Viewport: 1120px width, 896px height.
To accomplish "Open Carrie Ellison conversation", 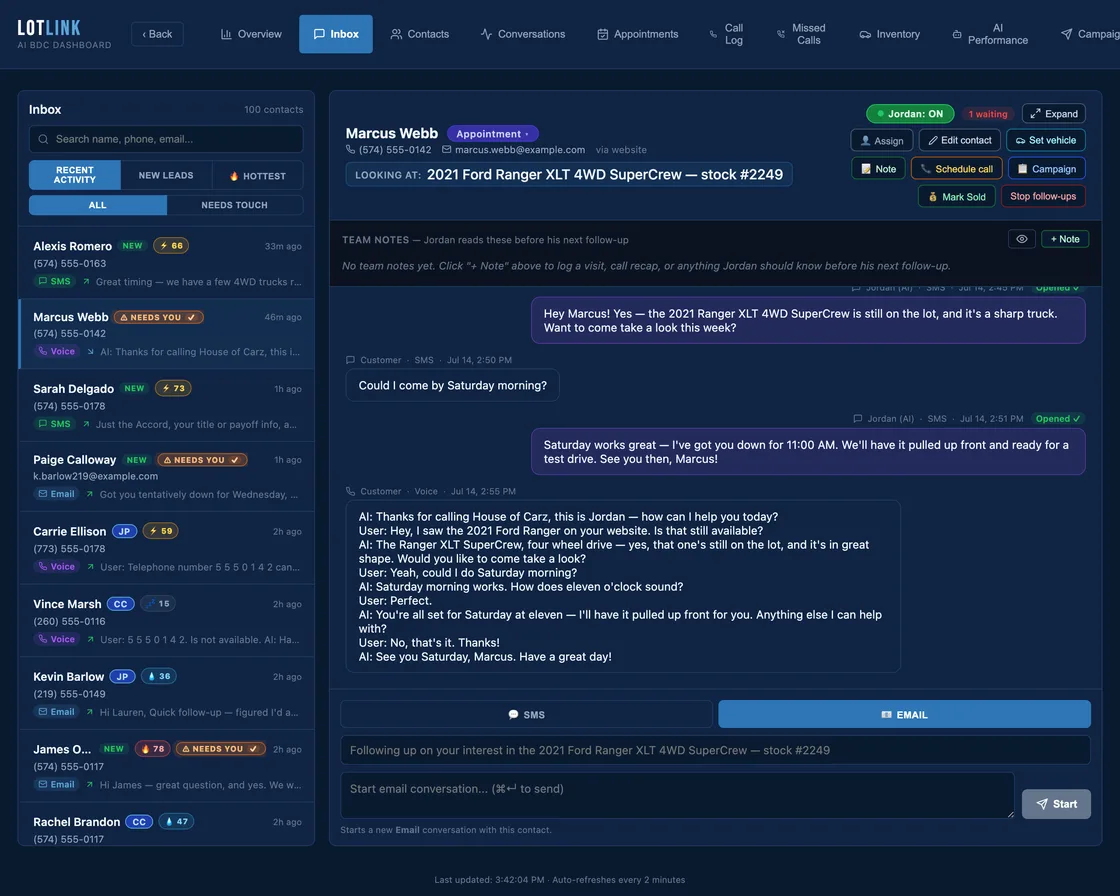I will click(x=166, y=548).
